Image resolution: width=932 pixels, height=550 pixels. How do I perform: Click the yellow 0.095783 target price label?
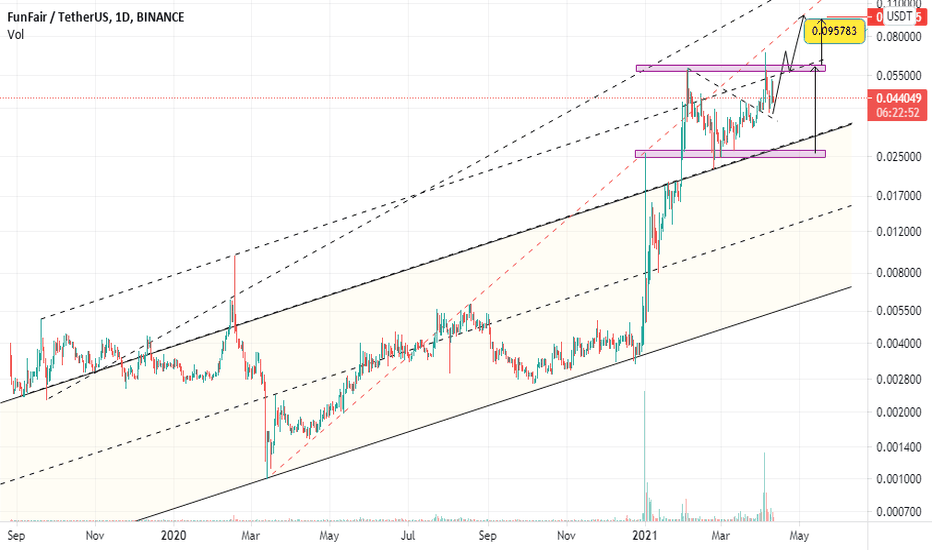835,31
